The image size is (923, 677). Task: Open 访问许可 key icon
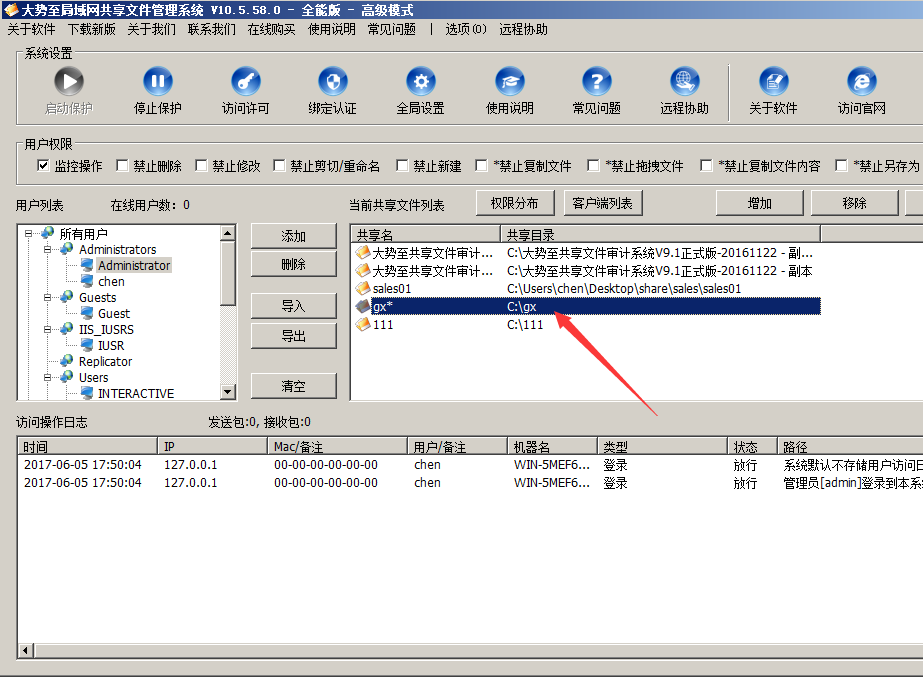coord(245,82)
